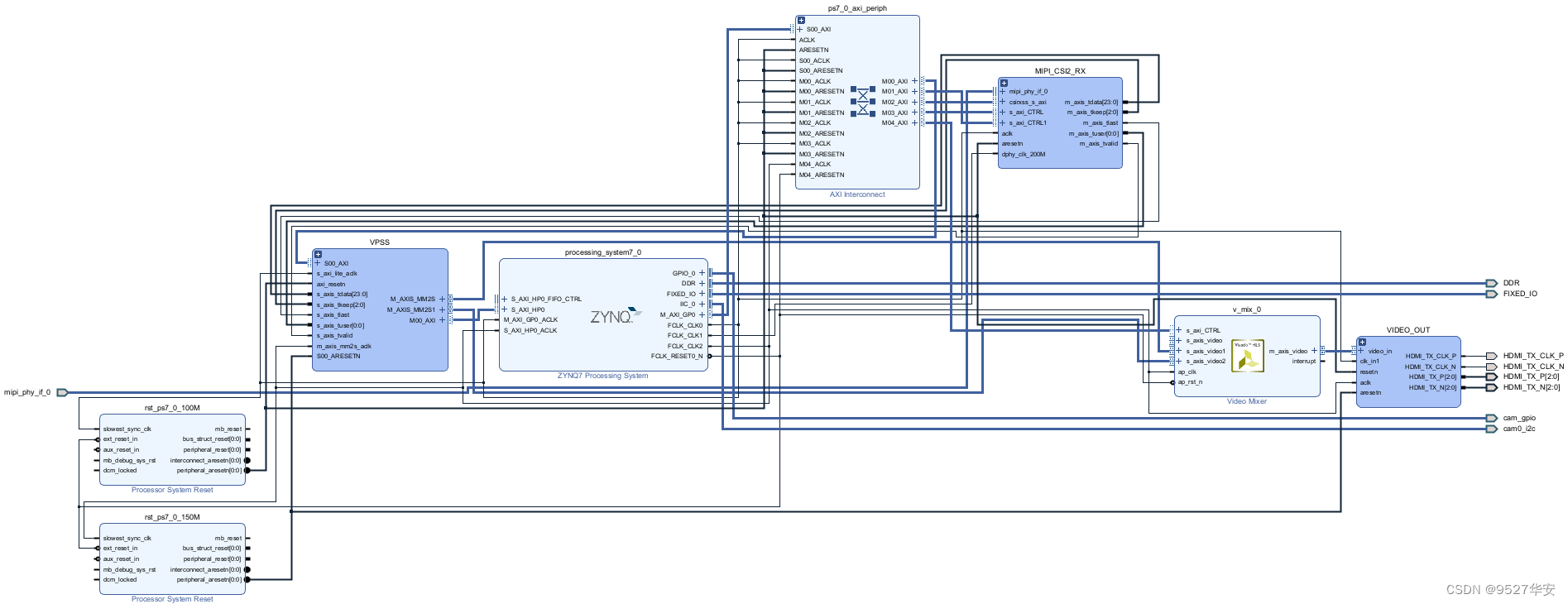This screenshot has width=1568, height=604.
Task: Select the MIPI_CSI2_RX block title
Action: [1060, 71]
